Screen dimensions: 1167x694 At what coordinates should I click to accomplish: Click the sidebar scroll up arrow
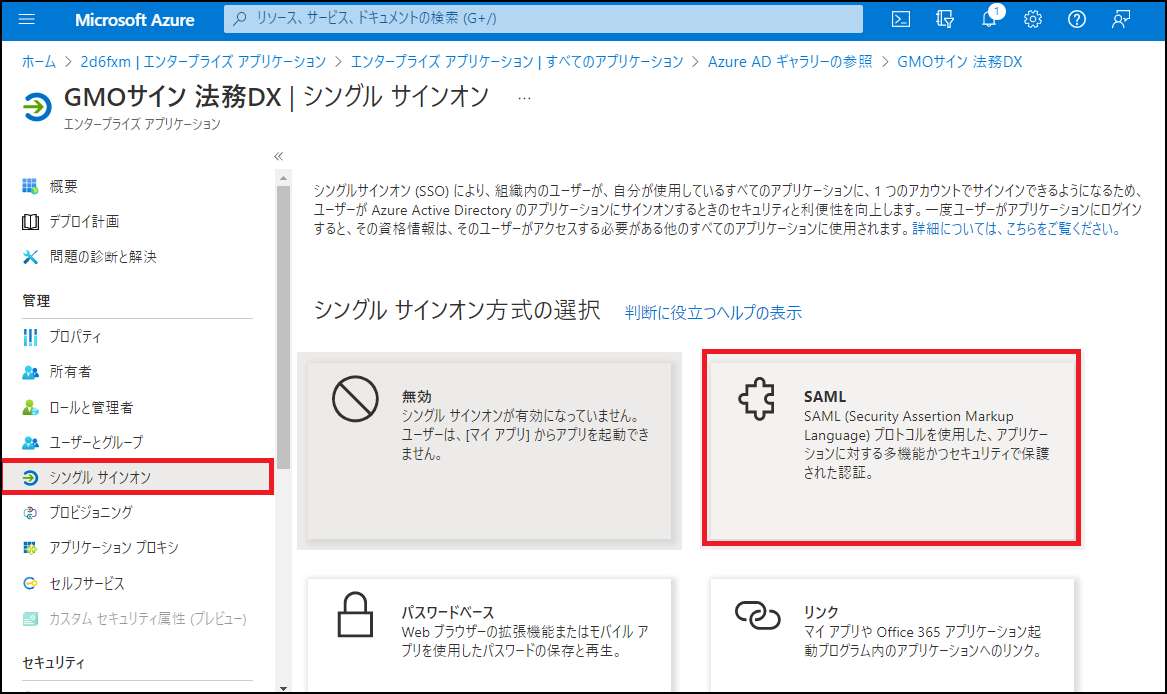pyautogui.click(x=283, y=178)
